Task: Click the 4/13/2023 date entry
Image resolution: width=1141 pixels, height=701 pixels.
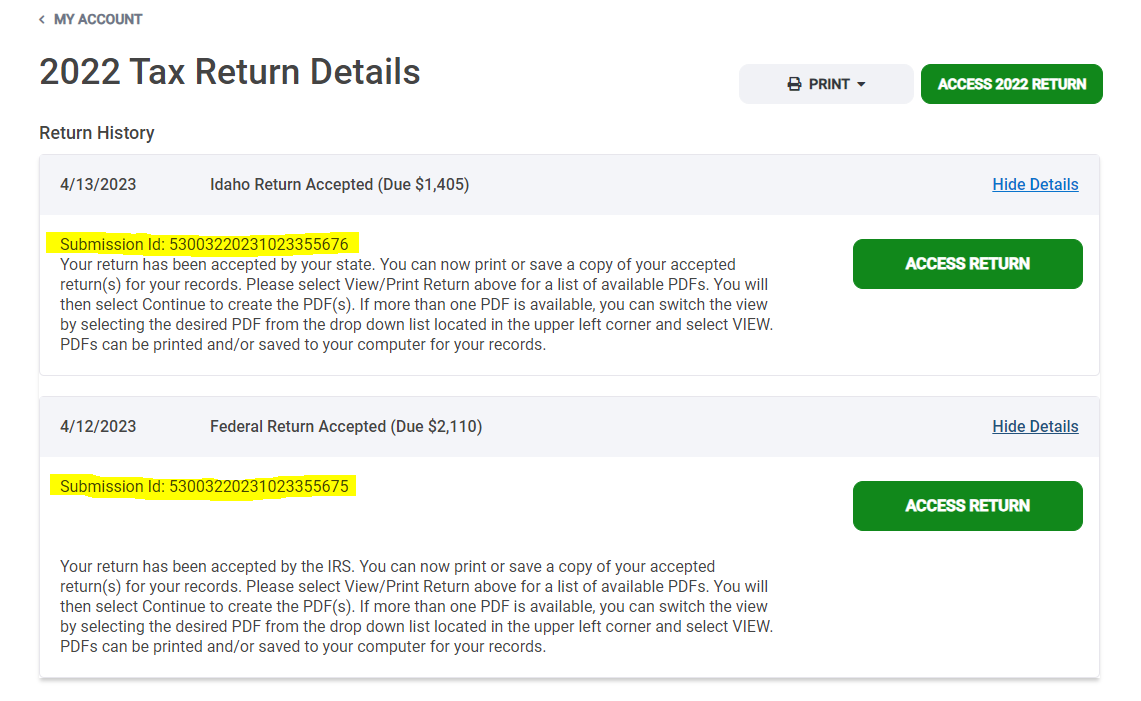Action: pos(98,185)
